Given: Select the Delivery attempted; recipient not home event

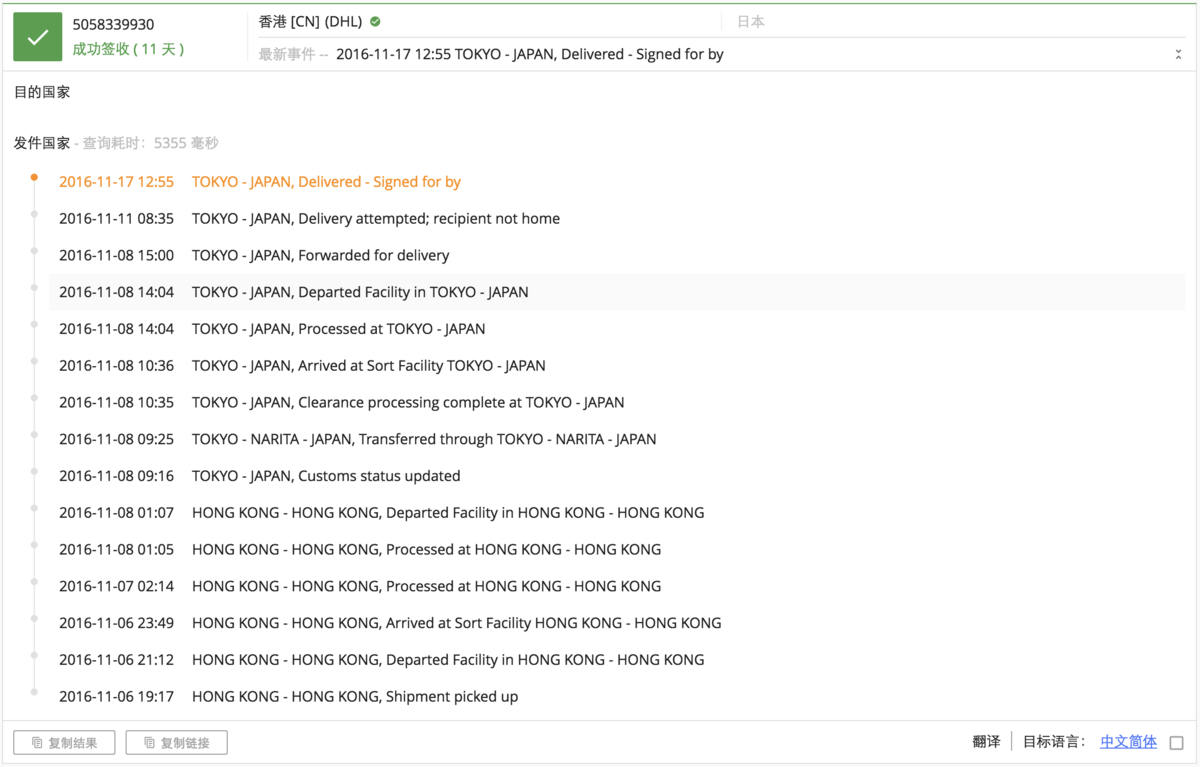Looking at the screenshot, I should (617, 219).
